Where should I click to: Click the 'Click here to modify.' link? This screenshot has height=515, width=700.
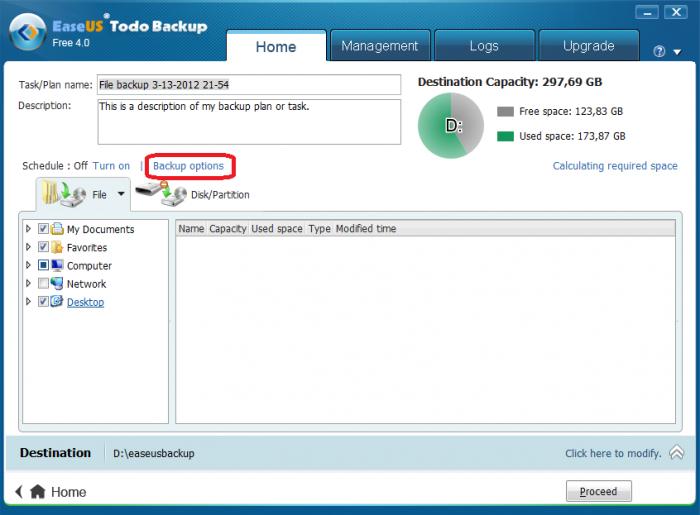click(613, 453)
